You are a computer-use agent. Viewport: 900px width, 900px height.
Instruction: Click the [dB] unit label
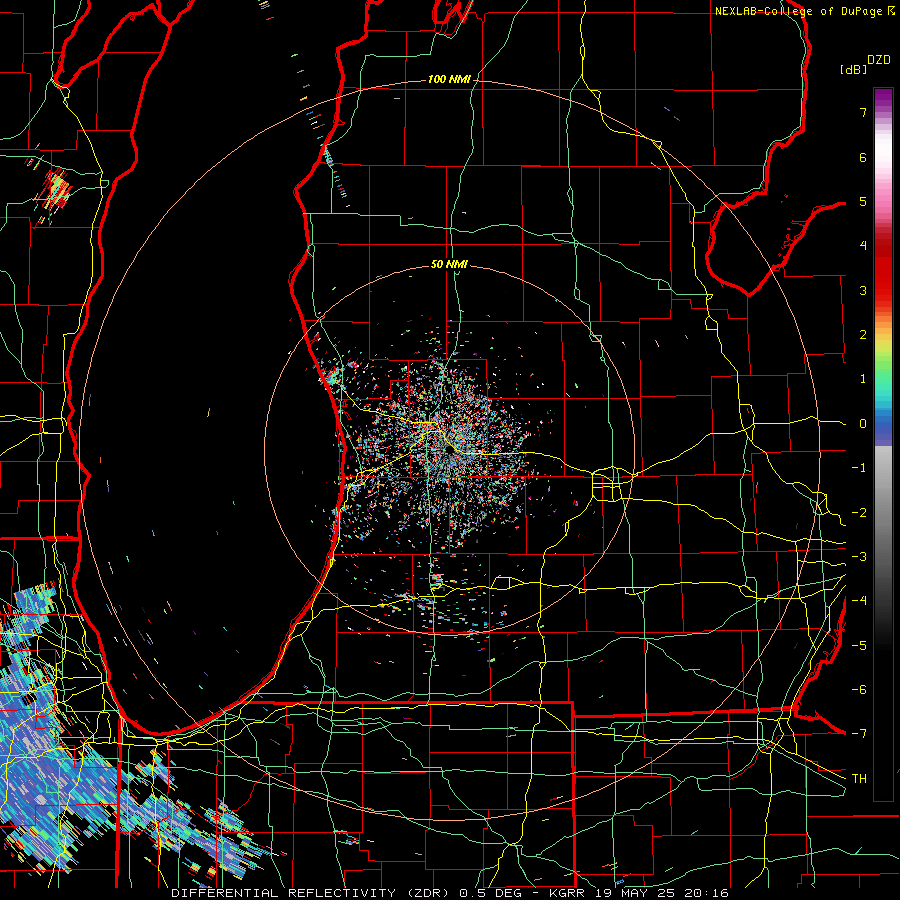(853, 69)
